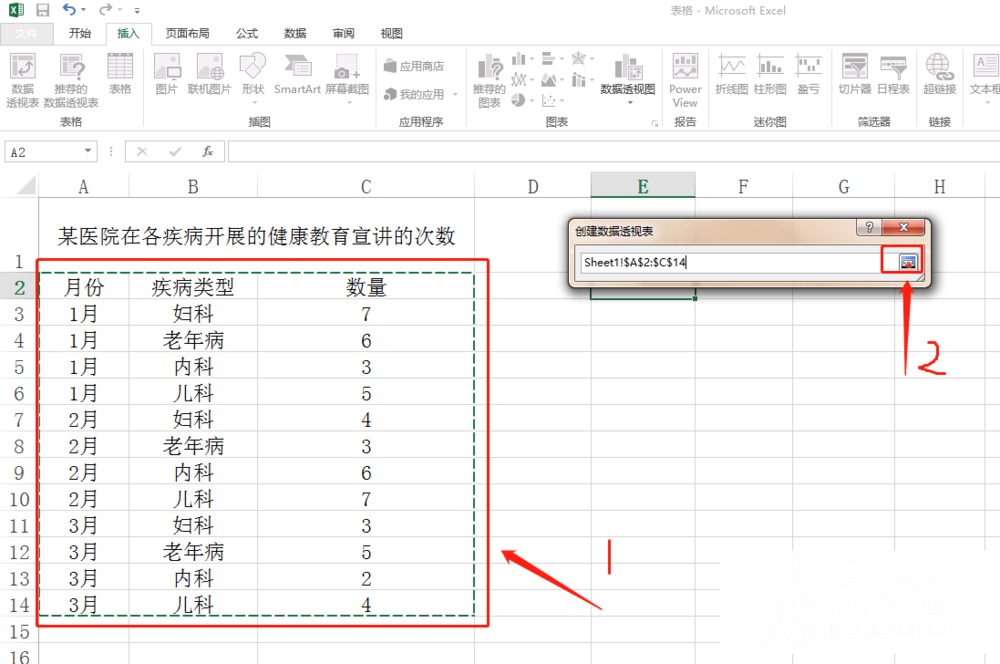1000x664 pixels.
Task: Click the PivotTable ribbon icon
Action: [22, 80]
